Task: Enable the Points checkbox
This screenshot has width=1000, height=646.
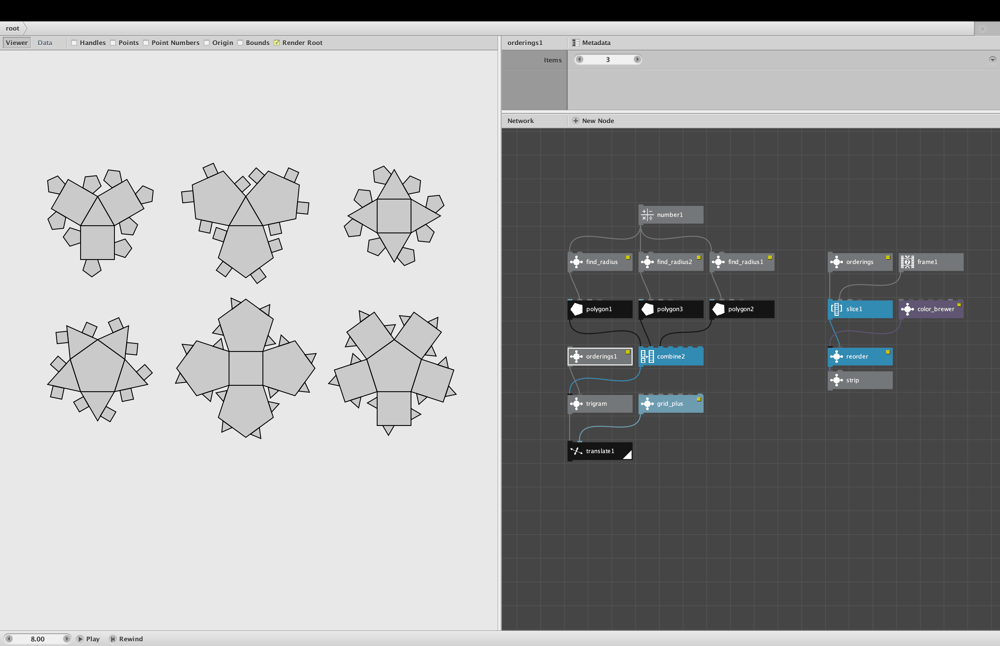Action: (113, 43)
